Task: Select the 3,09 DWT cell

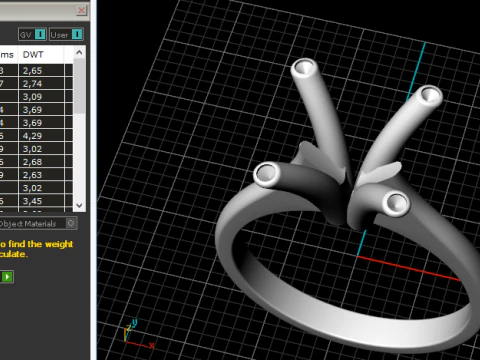Action: pos(41,96)
